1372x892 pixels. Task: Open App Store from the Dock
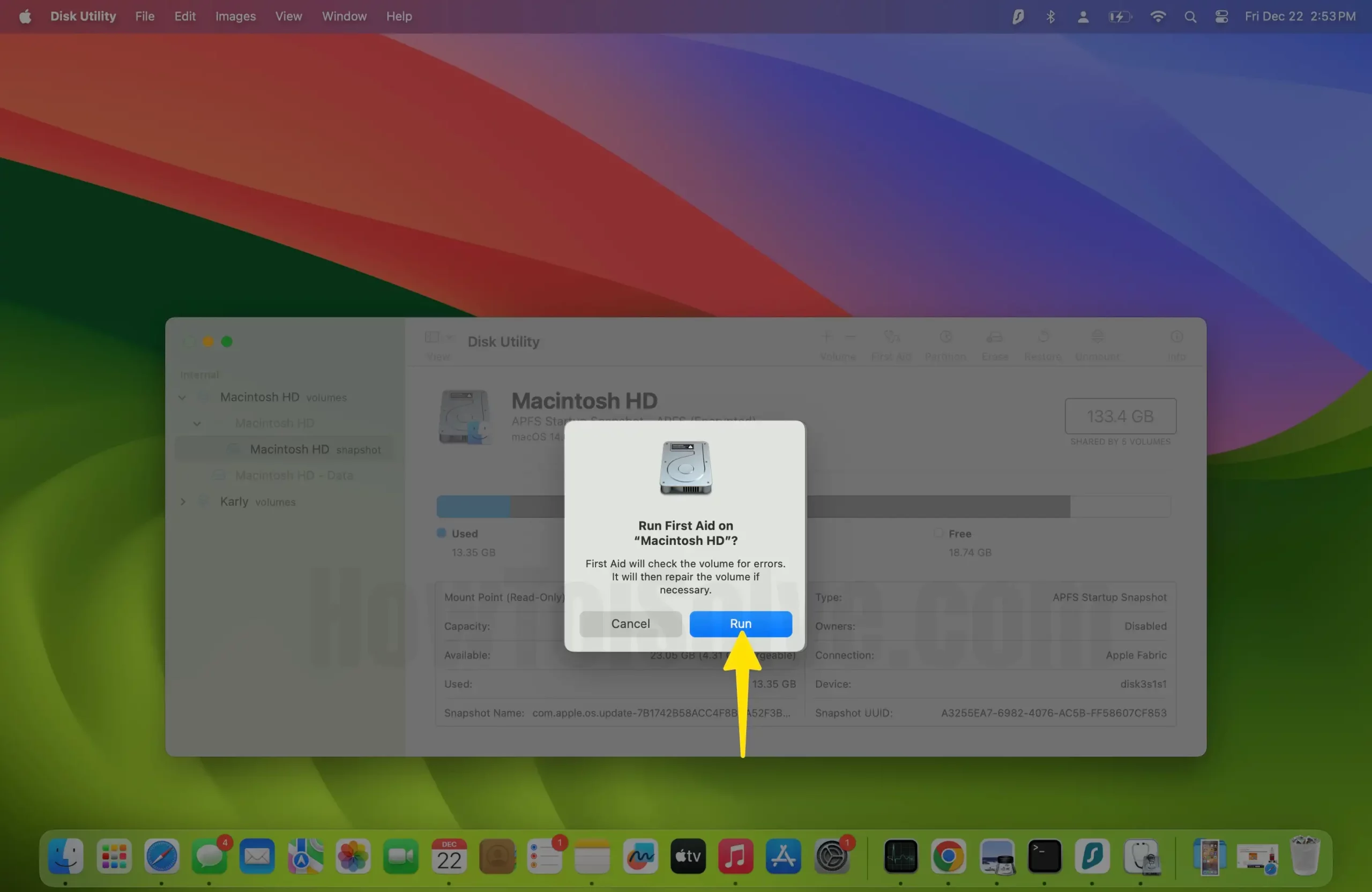[x=783, y=856]
